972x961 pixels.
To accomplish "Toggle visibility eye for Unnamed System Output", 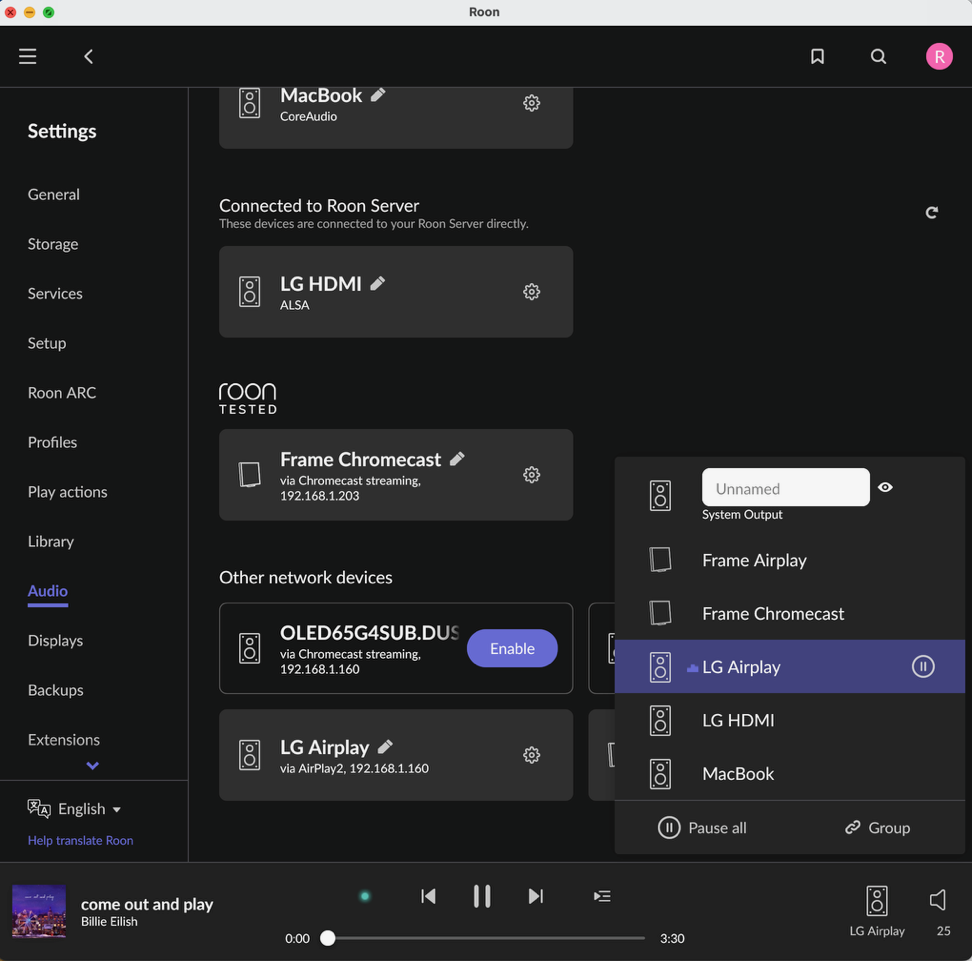I will point(885,487).
